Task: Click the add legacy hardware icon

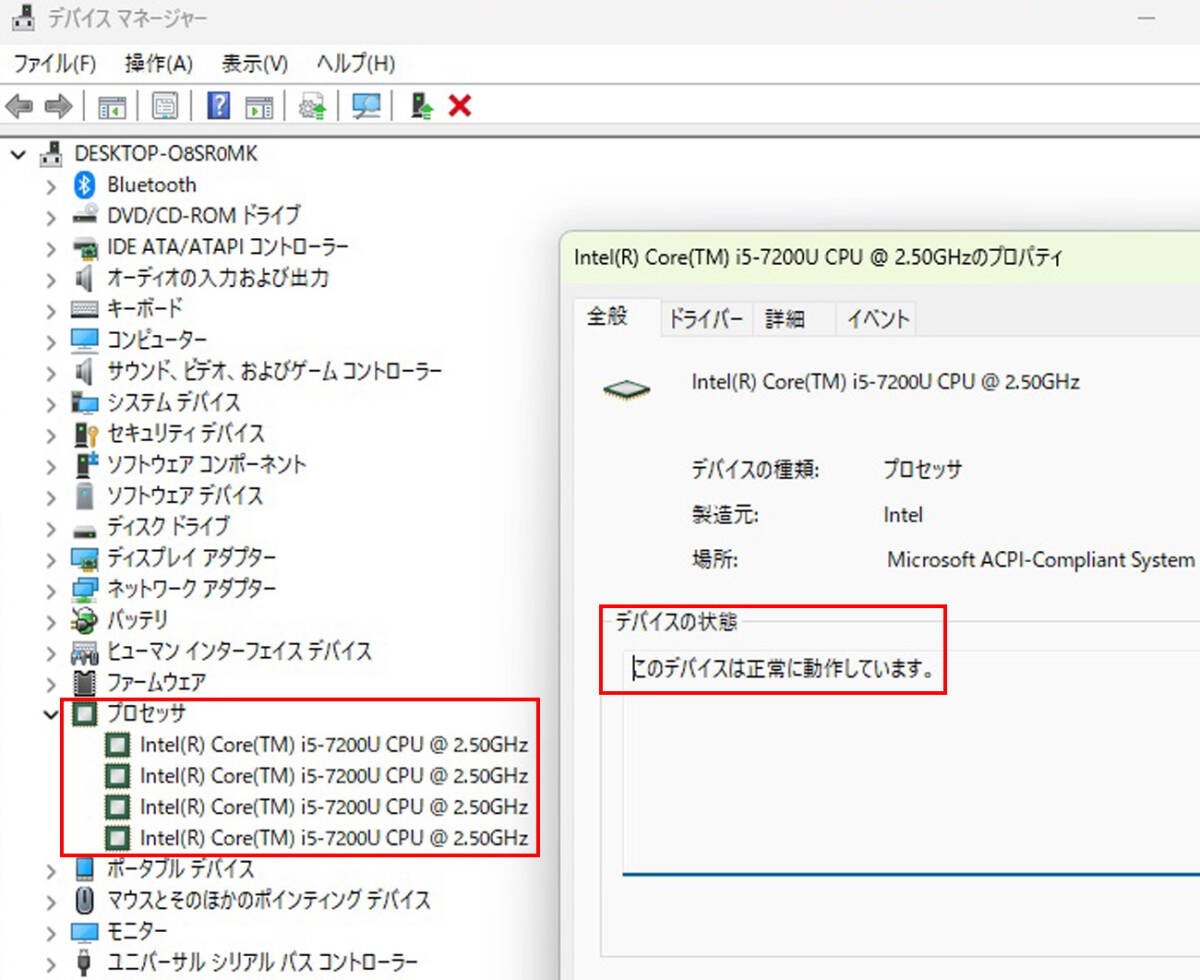Action: [422, 106]
